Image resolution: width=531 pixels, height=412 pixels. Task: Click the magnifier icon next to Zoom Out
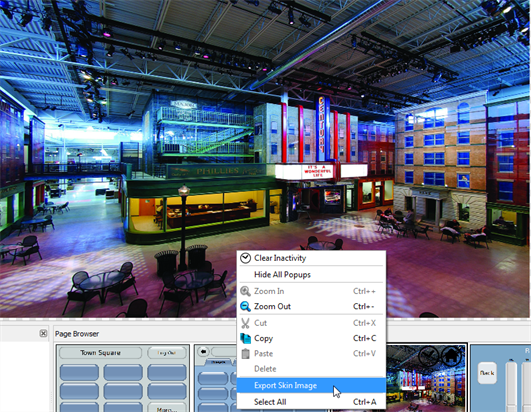coord(245,306)
